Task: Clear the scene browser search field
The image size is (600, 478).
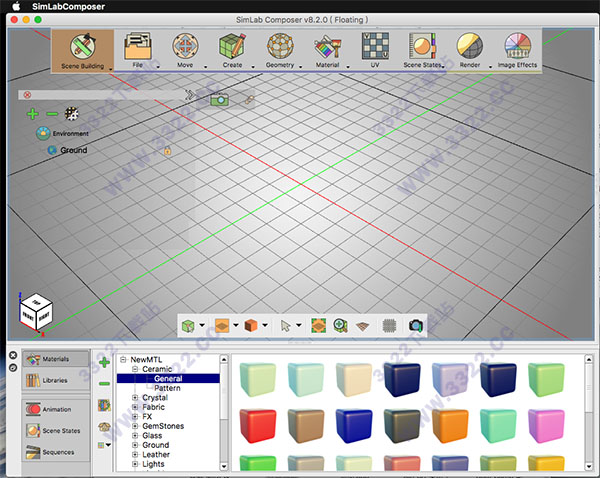Action: 27,95
